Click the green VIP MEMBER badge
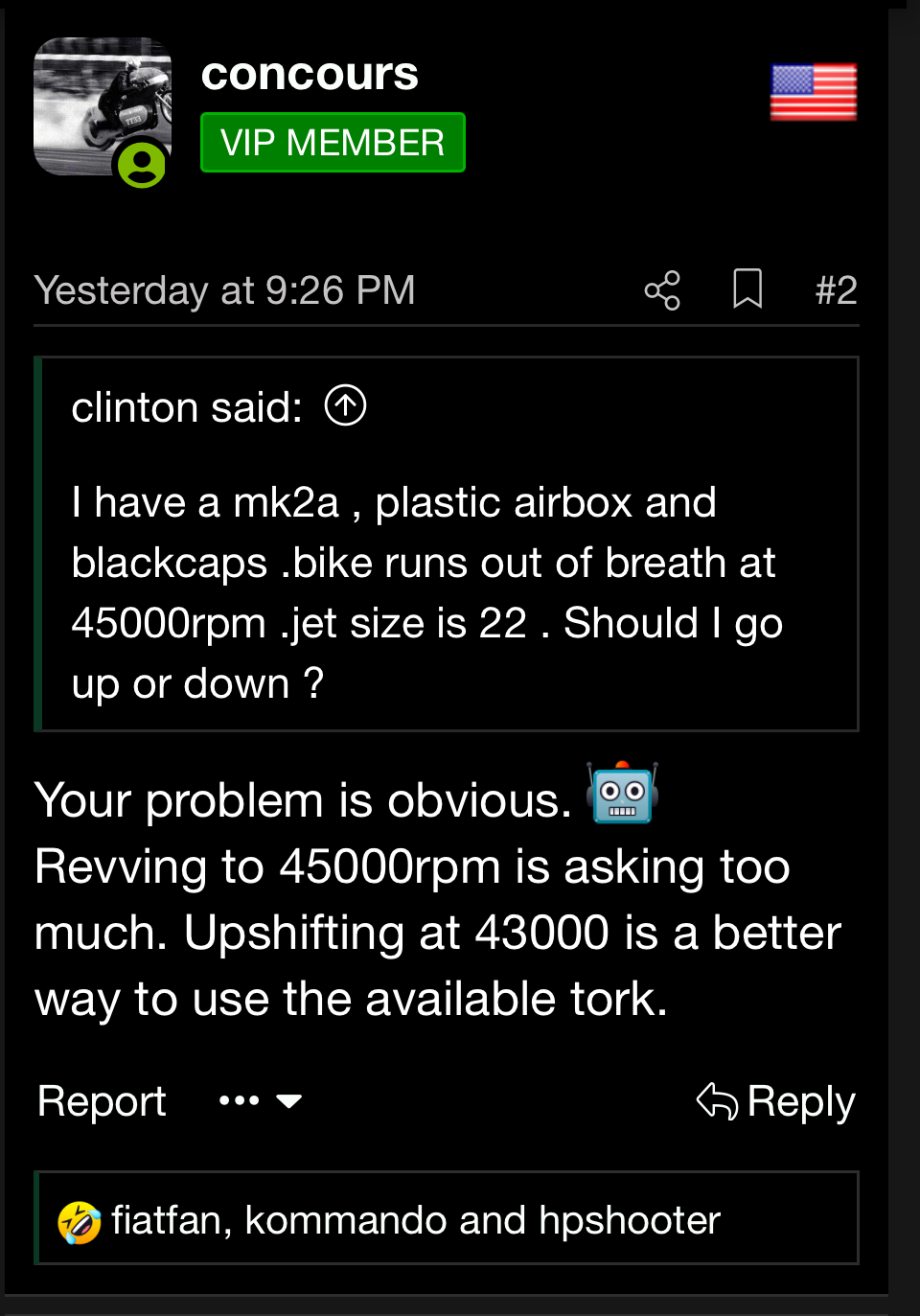This screenshot has height=1316, width=920. (x=333, y=143)
